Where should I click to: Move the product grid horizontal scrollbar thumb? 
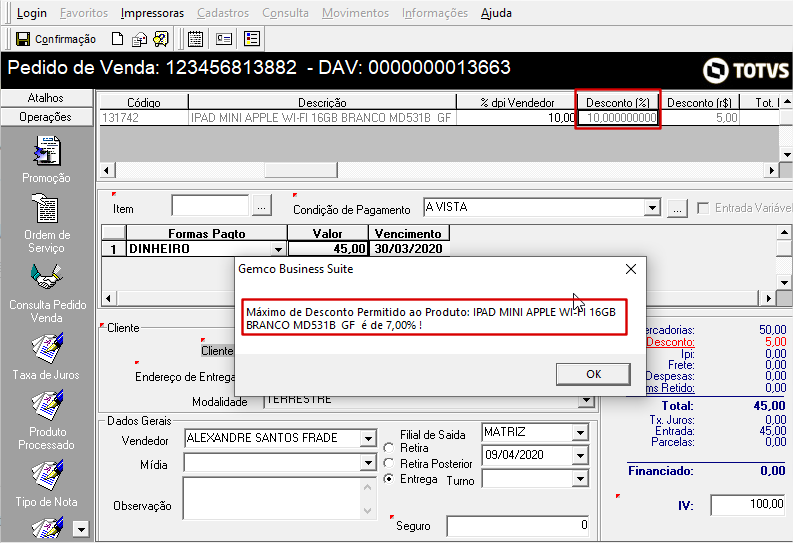(x=301, y=170)
